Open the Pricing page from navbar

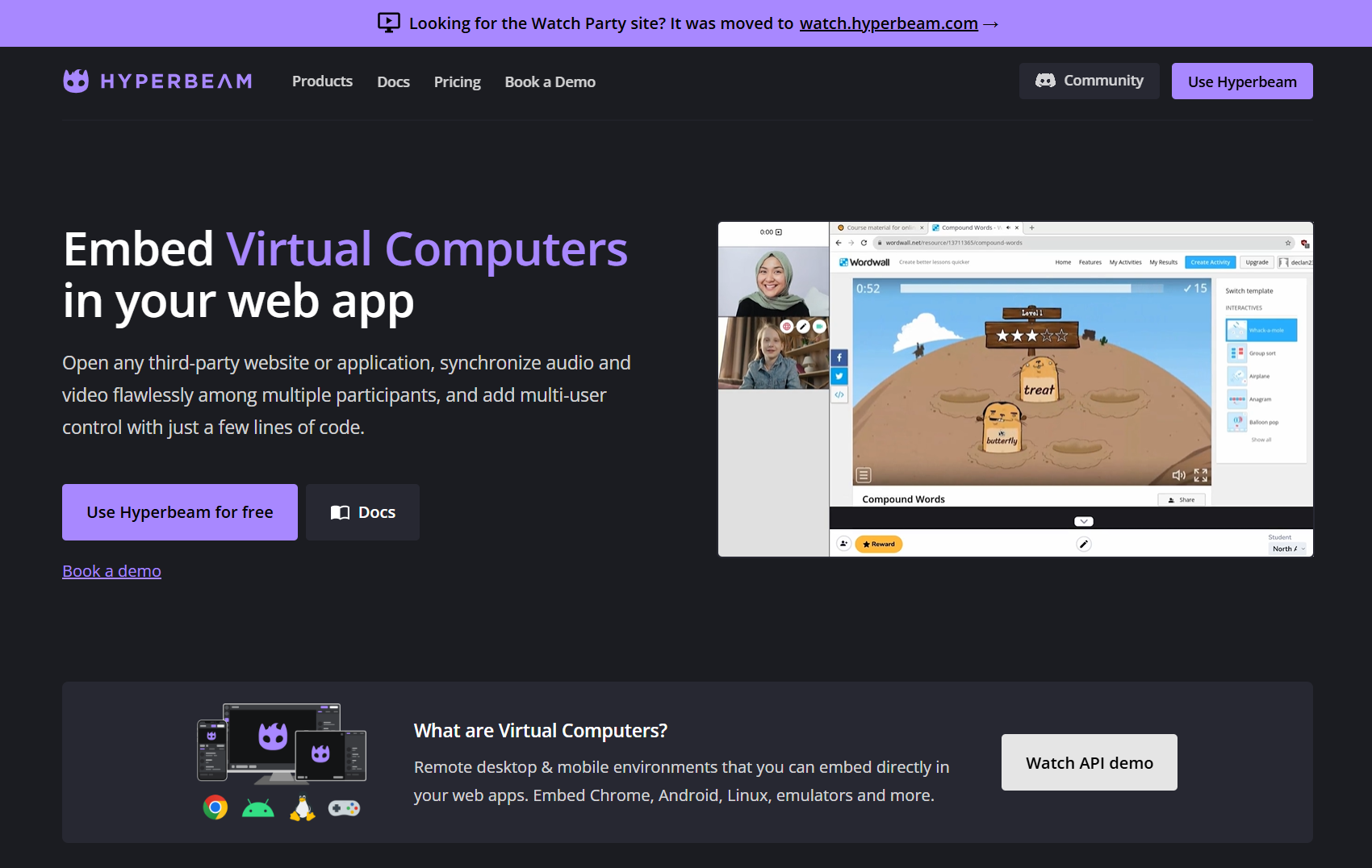tap(457, 81)
